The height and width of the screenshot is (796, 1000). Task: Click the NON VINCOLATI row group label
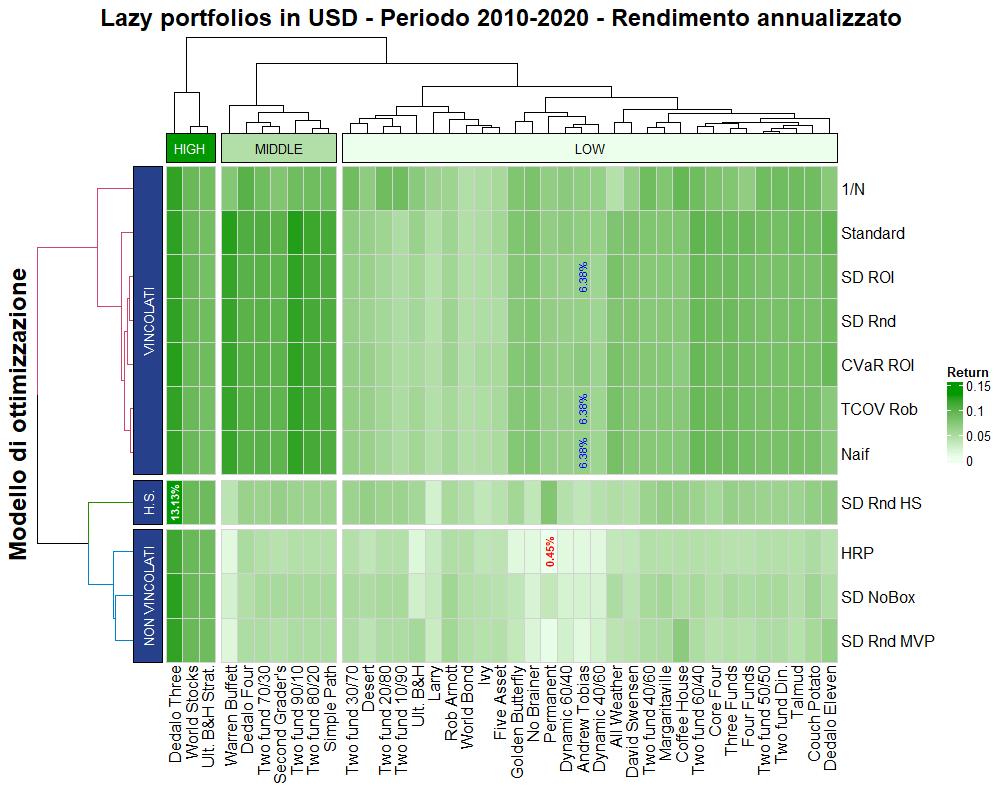[148, 596]
